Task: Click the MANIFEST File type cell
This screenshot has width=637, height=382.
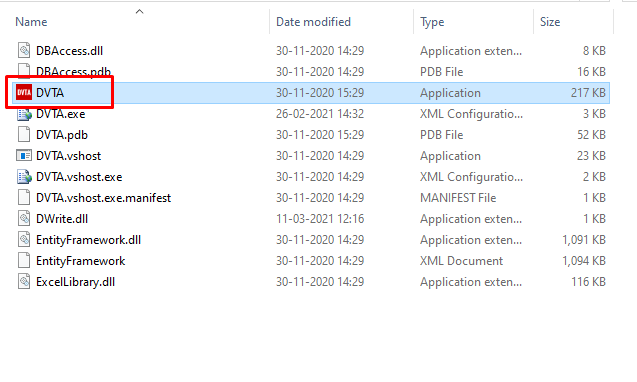Action: coord(458,198)
